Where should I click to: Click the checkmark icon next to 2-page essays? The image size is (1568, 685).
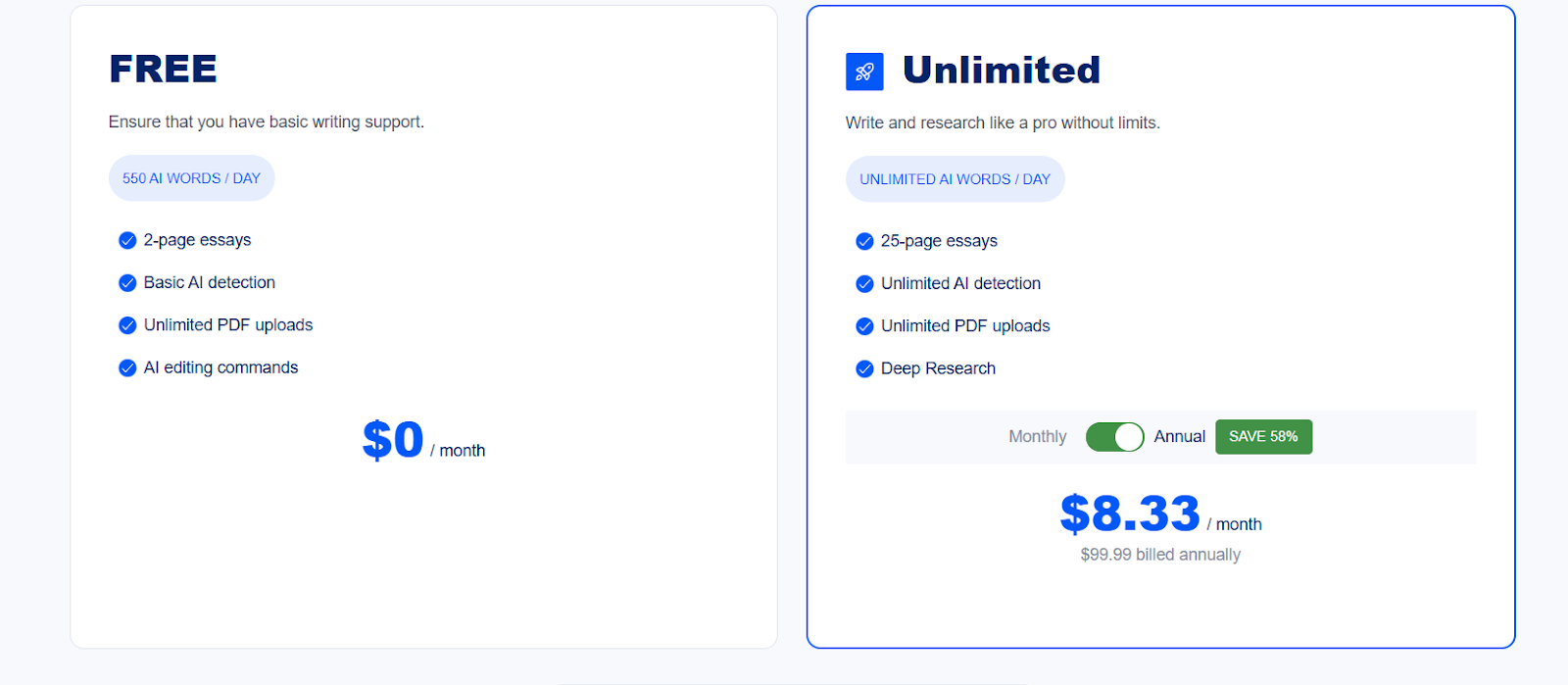(127, 241)
